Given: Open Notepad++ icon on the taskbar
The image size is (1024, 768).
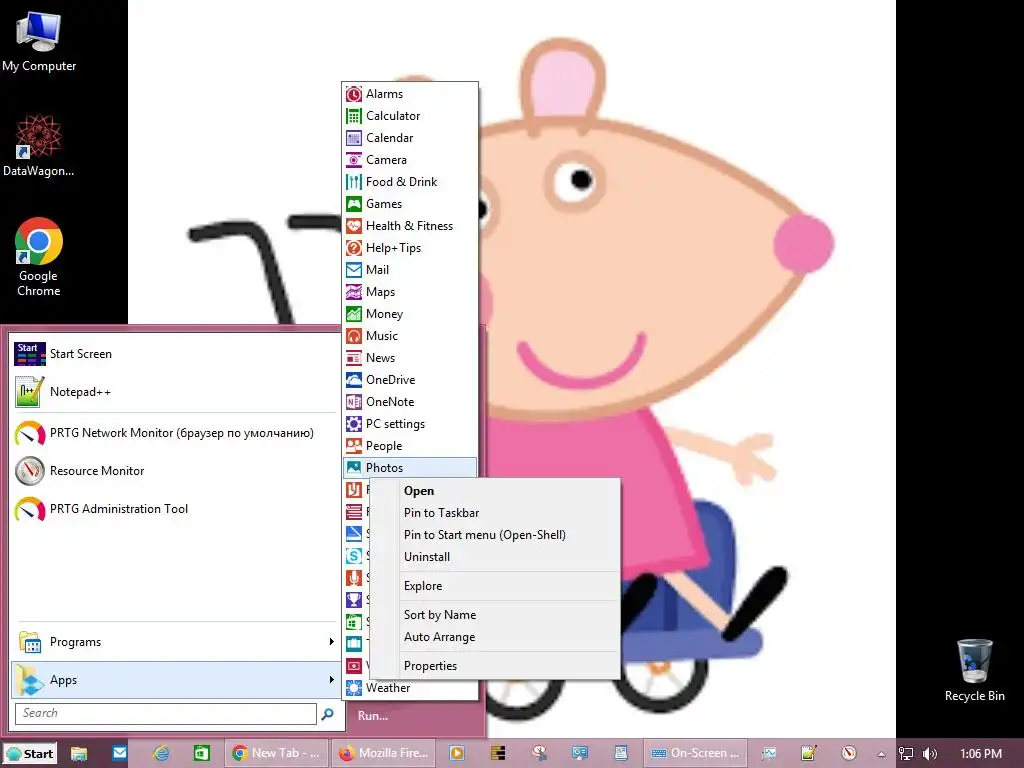Looking at the screenshot, I should pyautogui.click(x=808, y=754).
